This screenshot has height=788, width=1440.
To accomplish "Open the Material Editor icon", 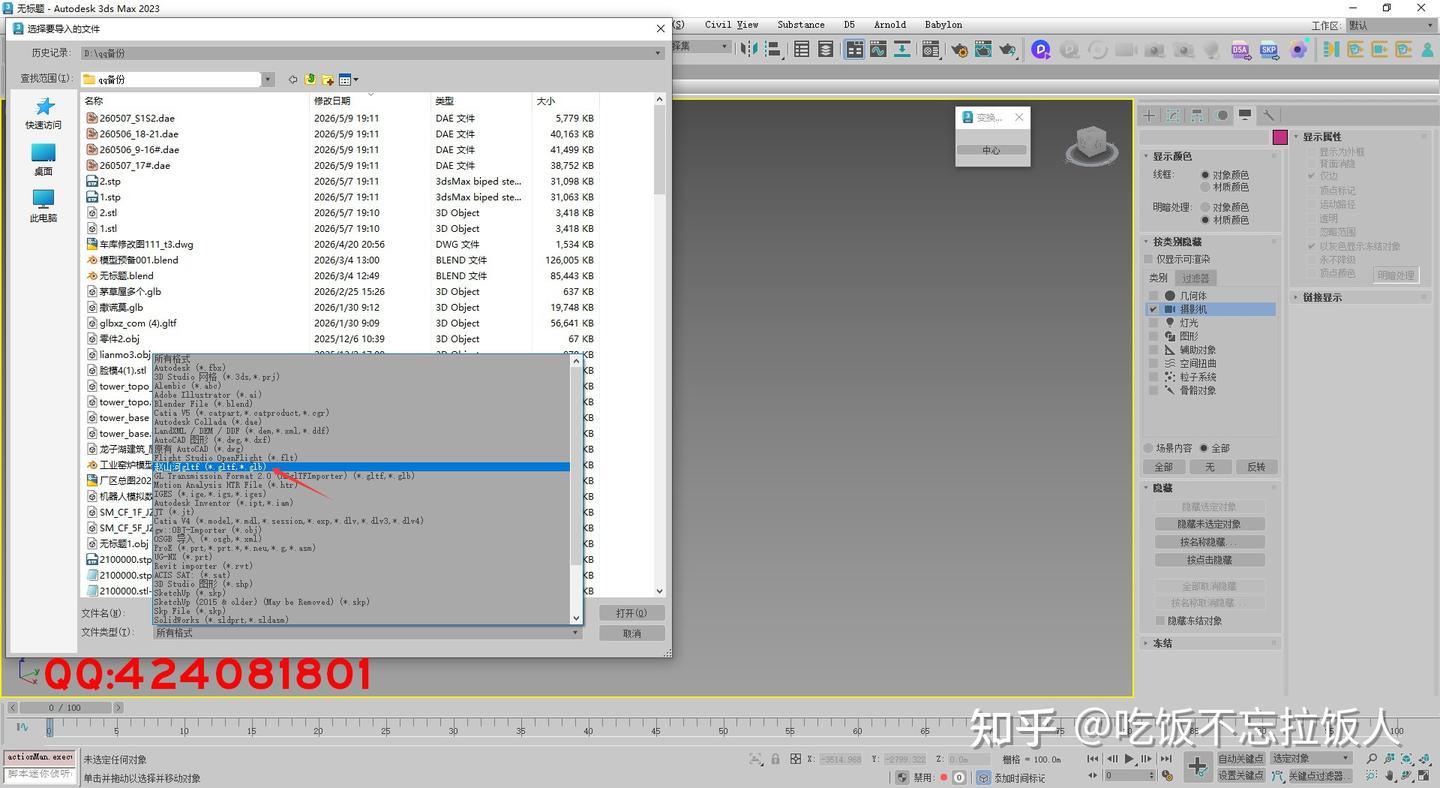I will [931, 49].
